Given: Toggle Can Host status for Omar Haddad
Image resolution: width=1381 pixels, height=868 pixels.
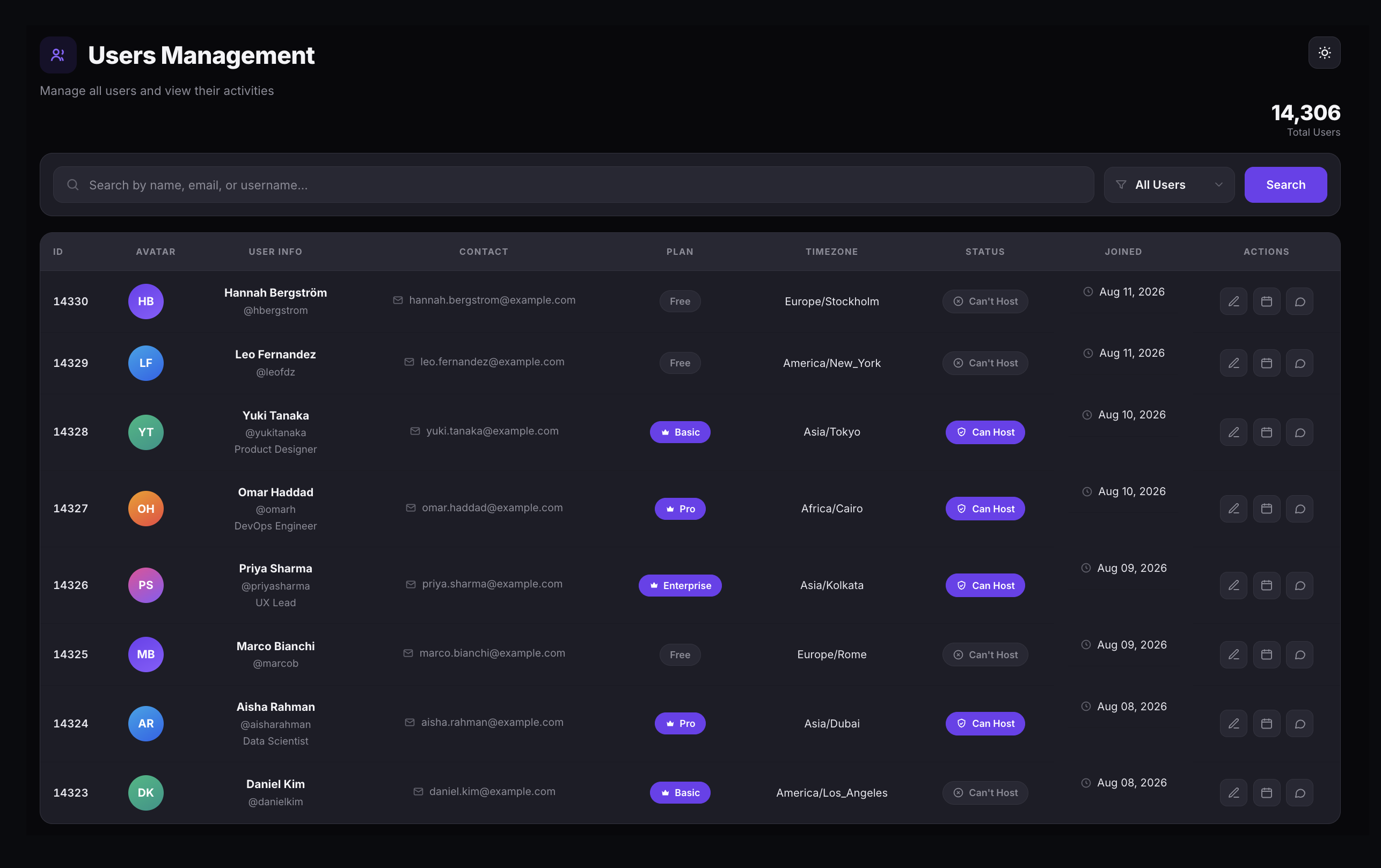Looking at the screenshot, I should [x=985, y=509].
